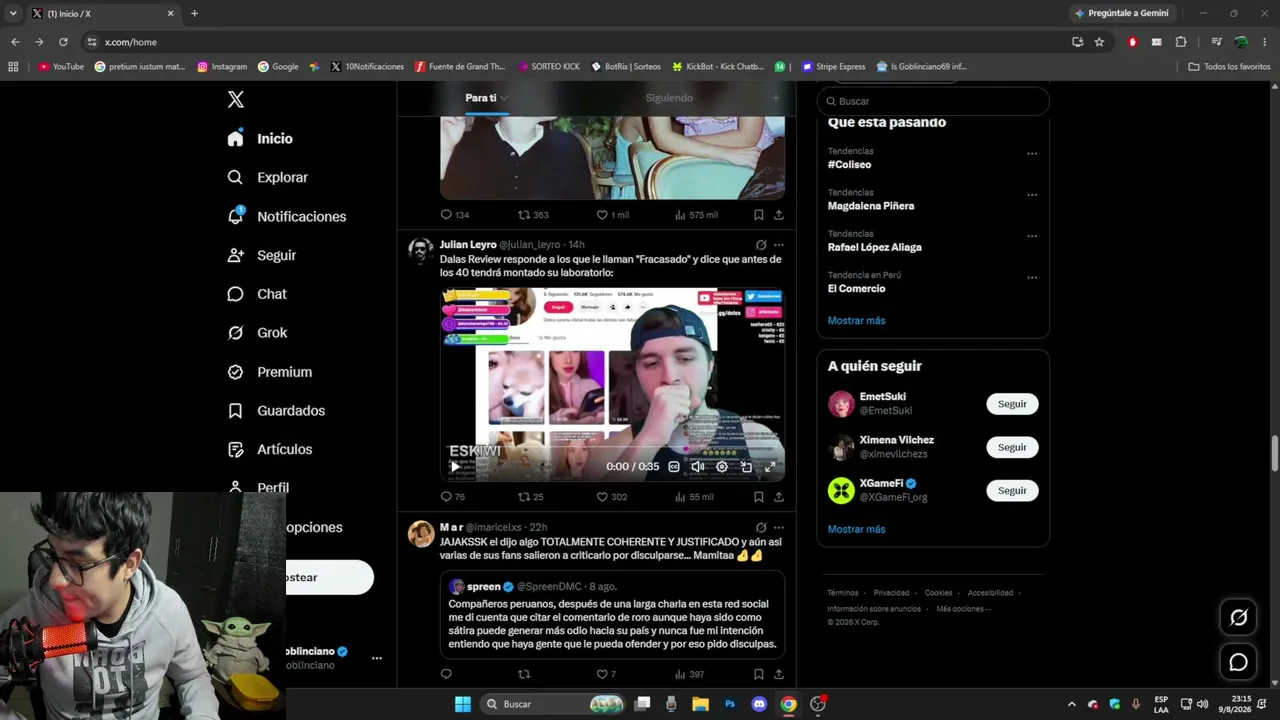Screen dimensions: 1280x720
Task: Click Mostrar más under trends
Action: (856, 320)
